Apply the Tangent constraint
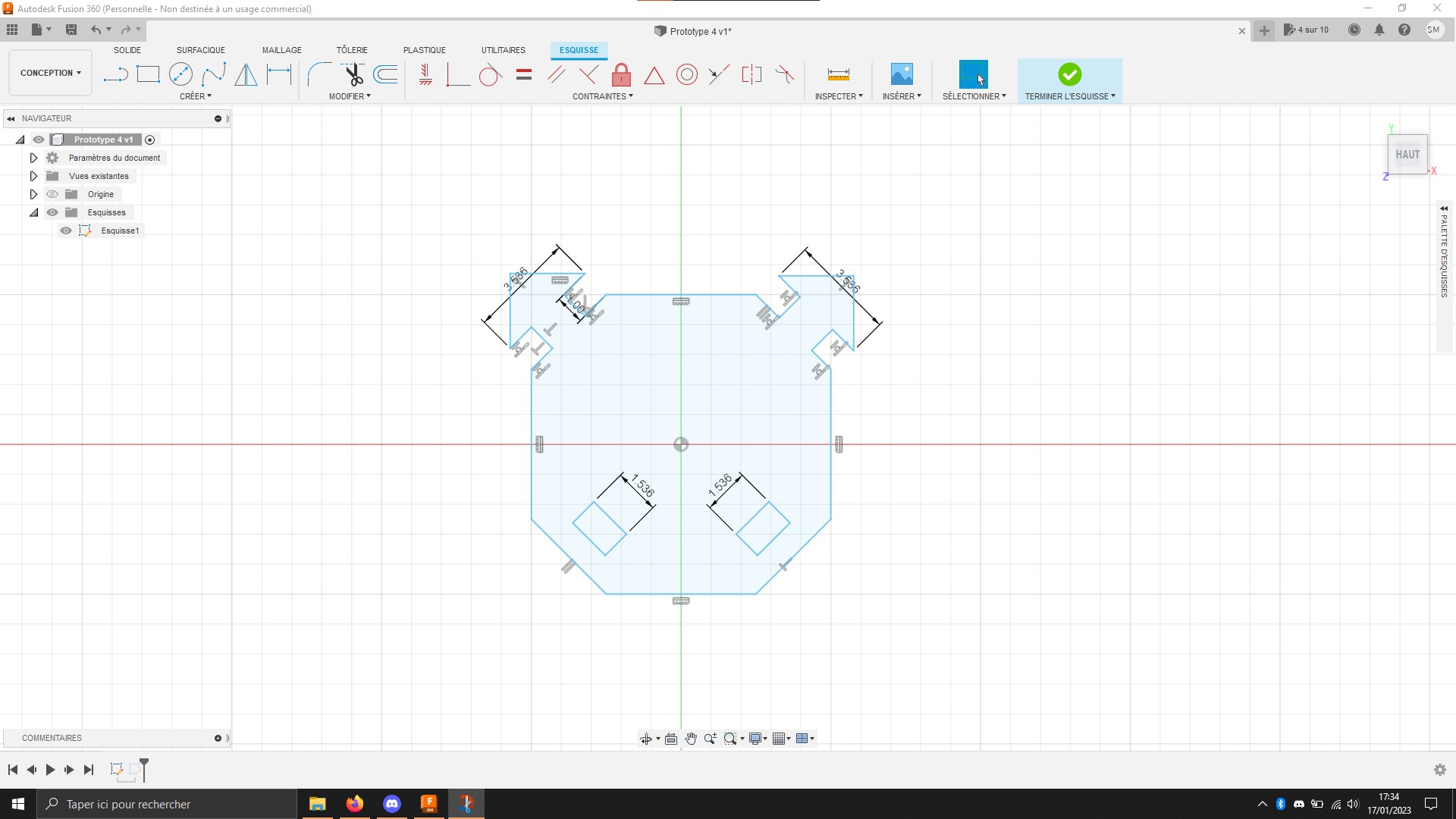Screen dimensions: 1456x819 coord(491,74)
